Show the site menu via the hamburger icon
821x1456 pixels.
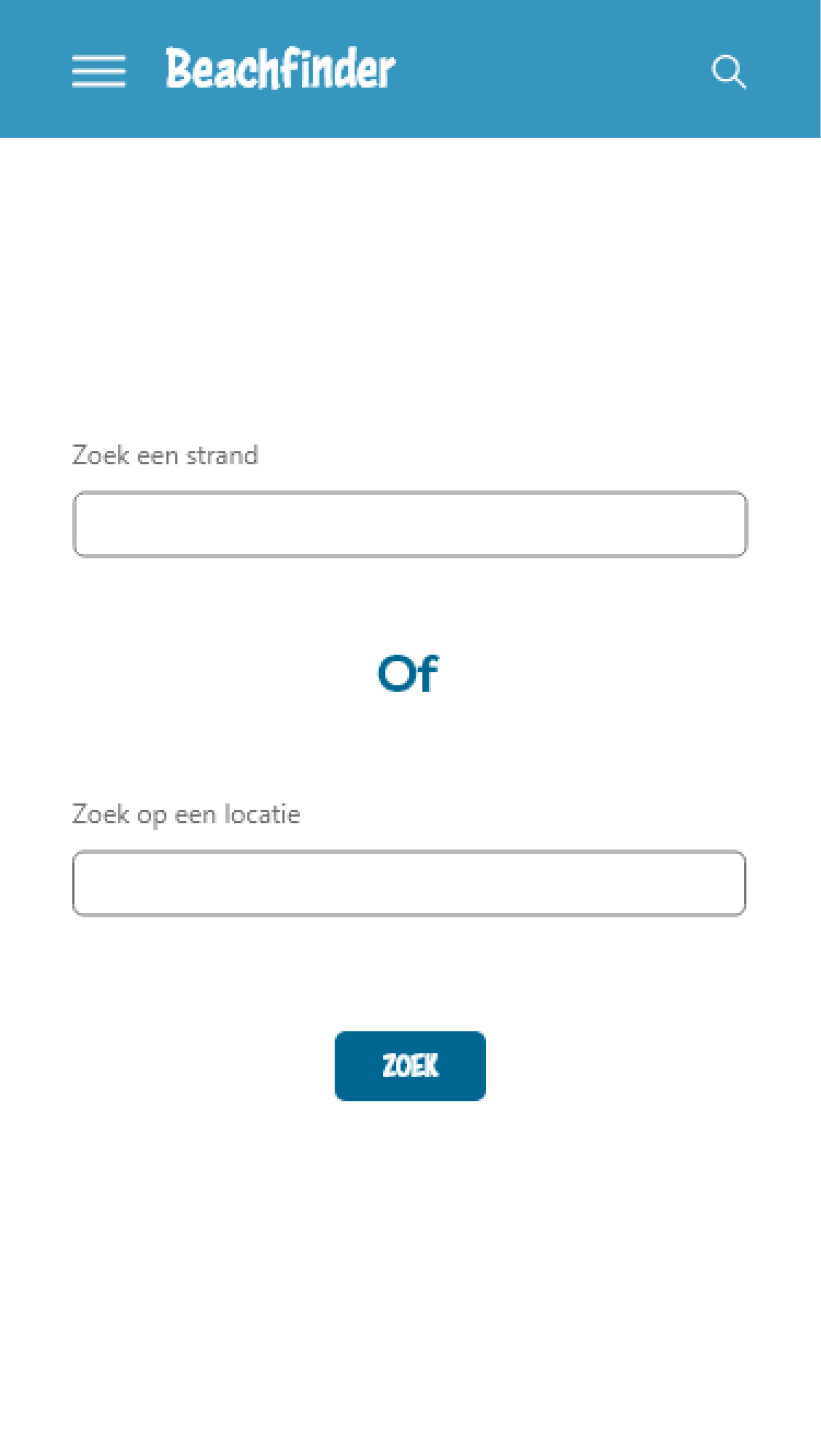99,71
